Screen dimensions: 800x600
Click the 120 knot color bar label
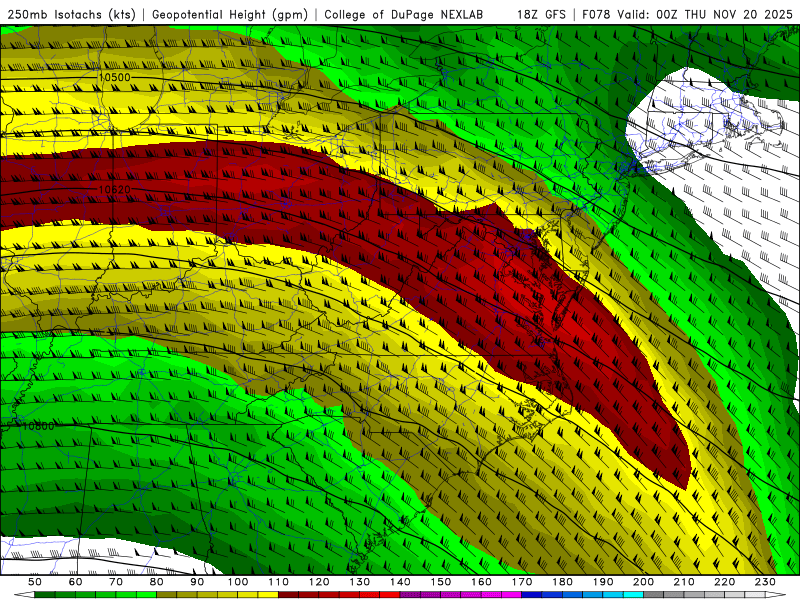319,582
